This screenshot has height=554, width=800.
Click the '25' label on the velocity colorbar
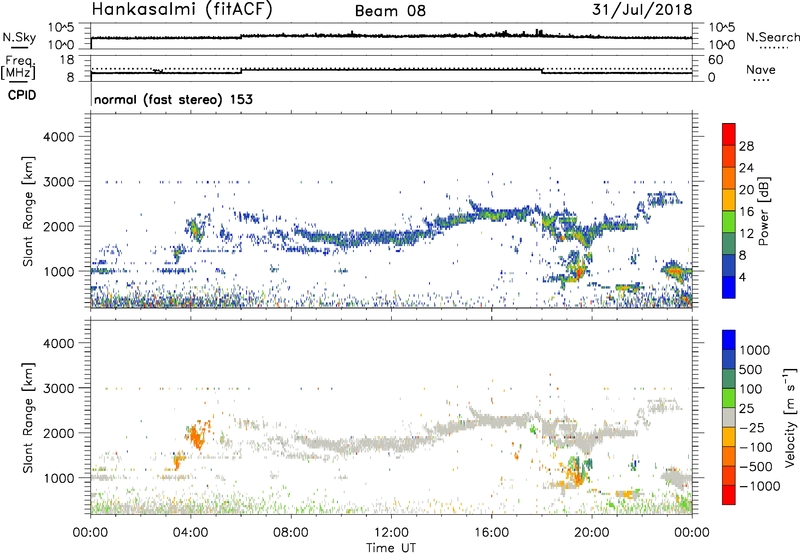tap(749, 409)
